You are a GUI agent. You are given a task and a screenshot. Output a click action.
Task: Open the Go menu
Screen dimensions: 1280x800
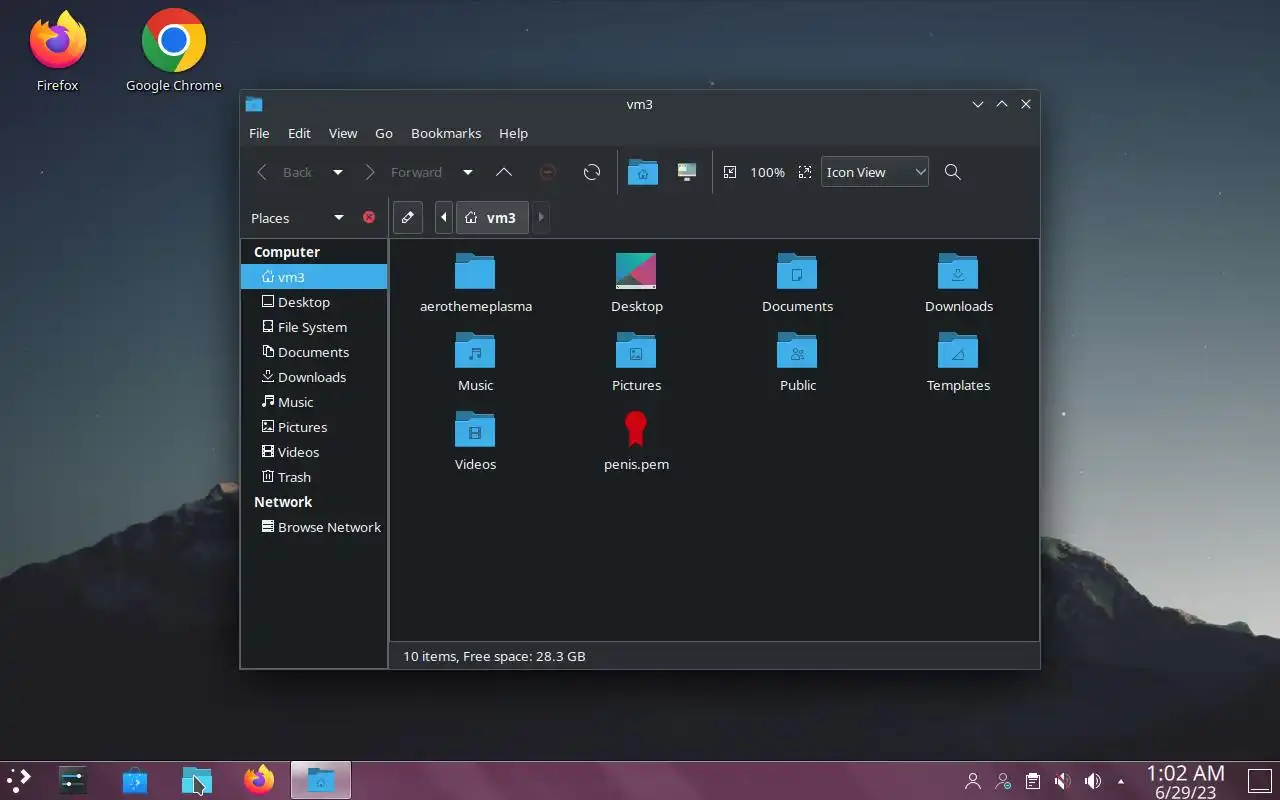384,133
